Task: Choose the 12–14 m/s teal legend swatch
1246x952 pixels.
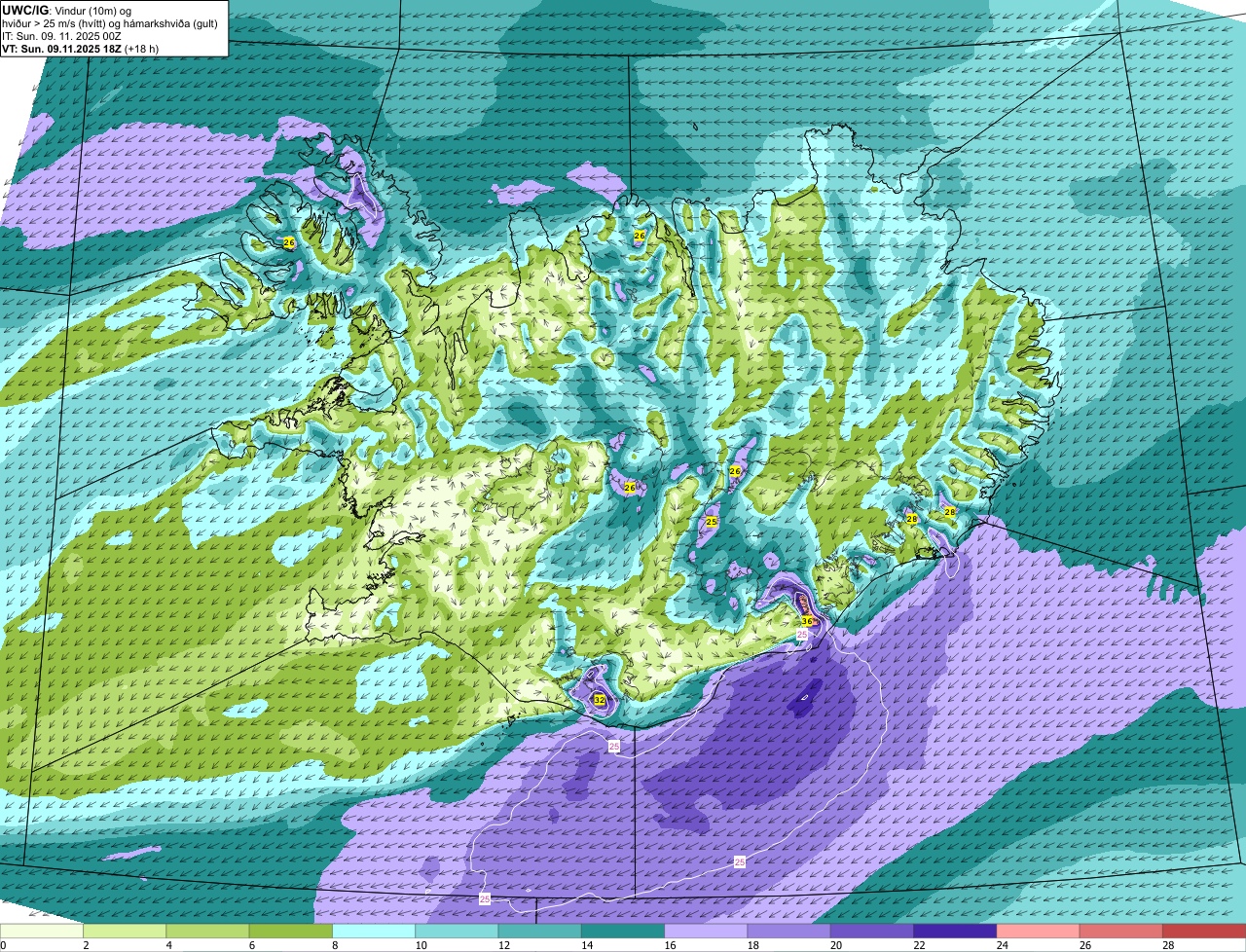Action: (x=540, y=931)
